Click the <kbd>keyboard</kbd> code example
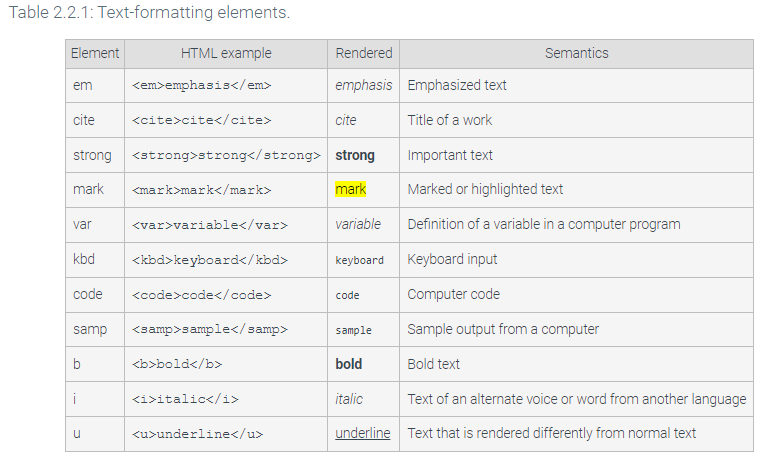The width and height of the screenshot is (773, 468). point(209,260)
